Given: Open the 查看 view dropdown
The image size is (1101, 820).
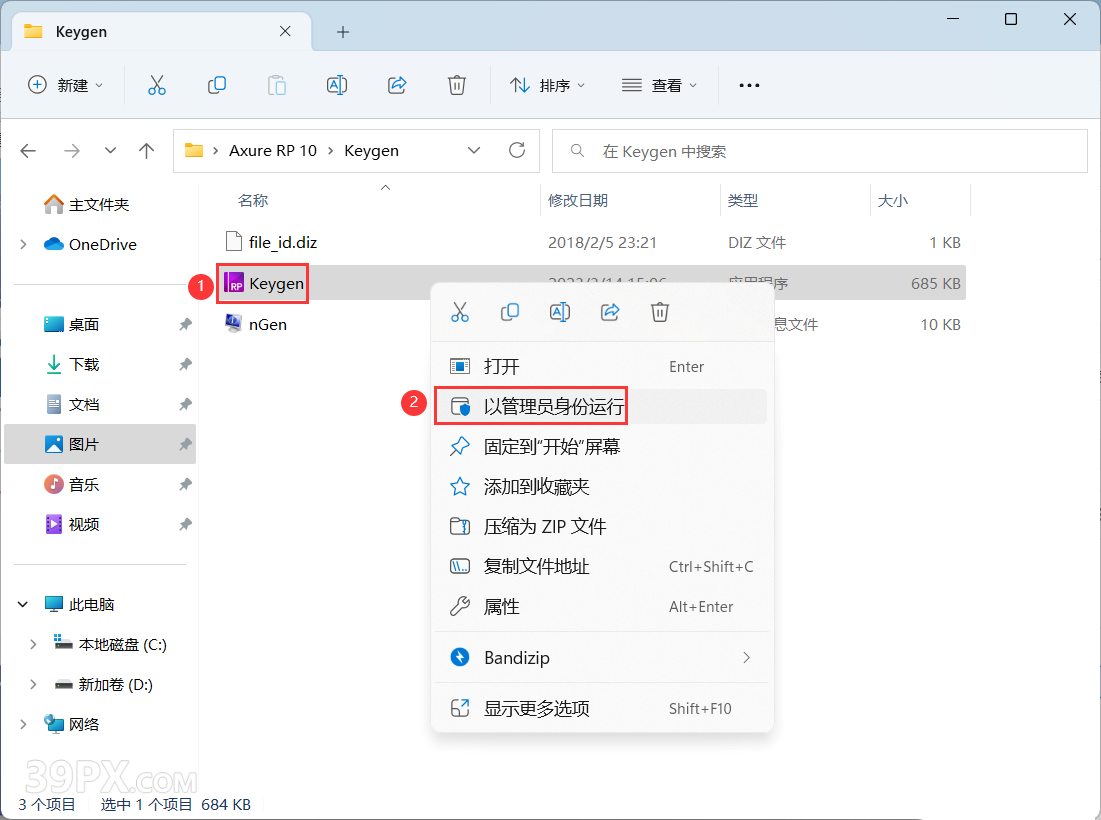Looking at the screenshot, I should (659, 86).
